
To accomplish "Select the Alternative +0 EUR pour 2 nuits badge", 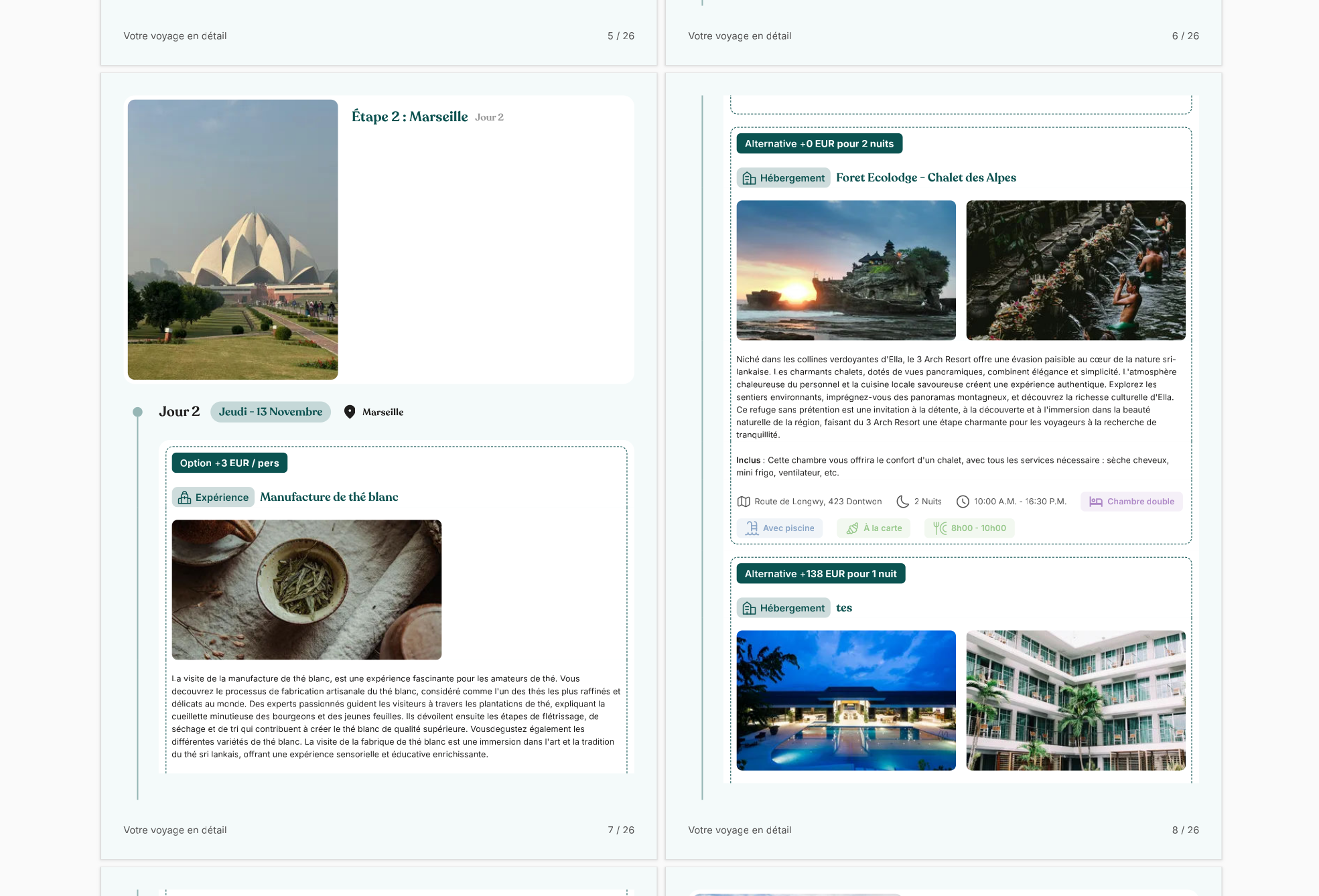I will (819, 143).
